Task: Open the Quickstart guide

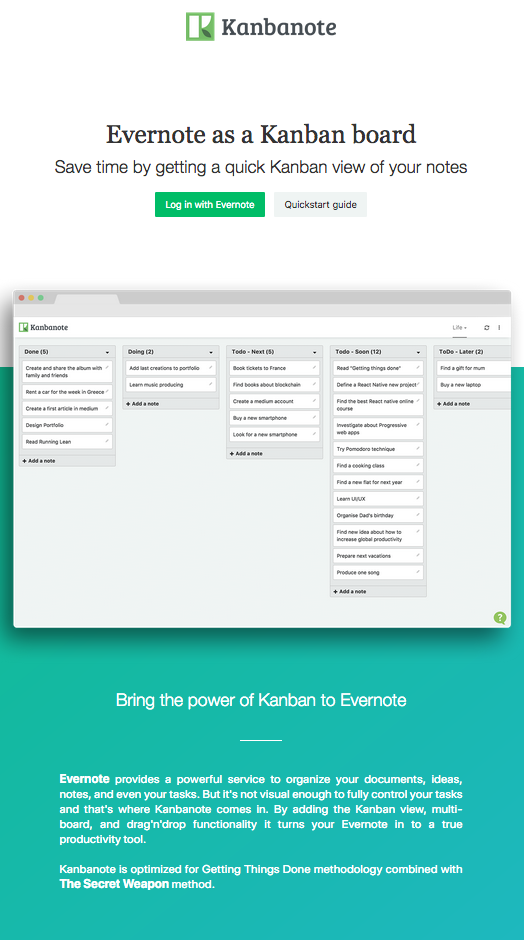Action: click(x=320, y=204)
